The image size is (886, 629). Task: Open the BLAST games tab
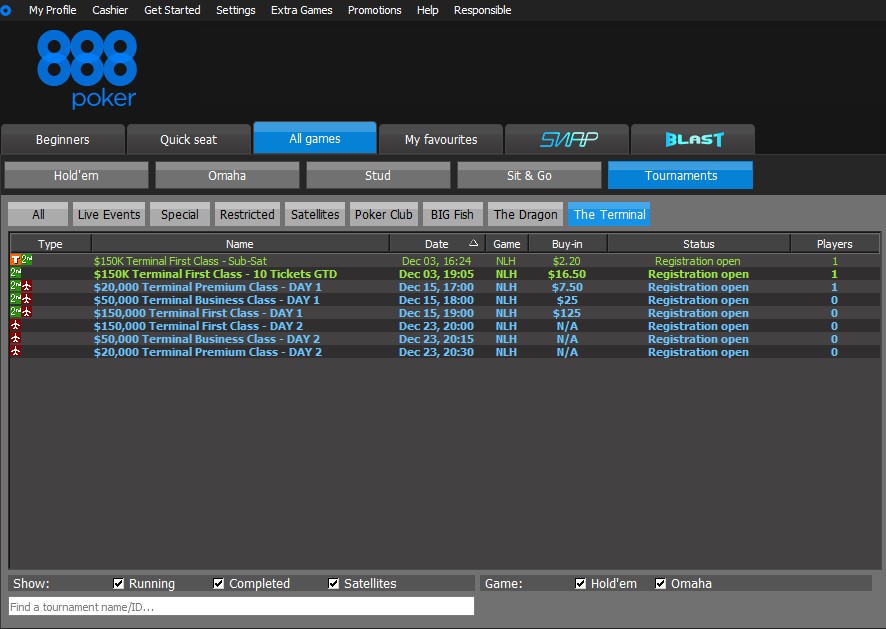[693, 139]
